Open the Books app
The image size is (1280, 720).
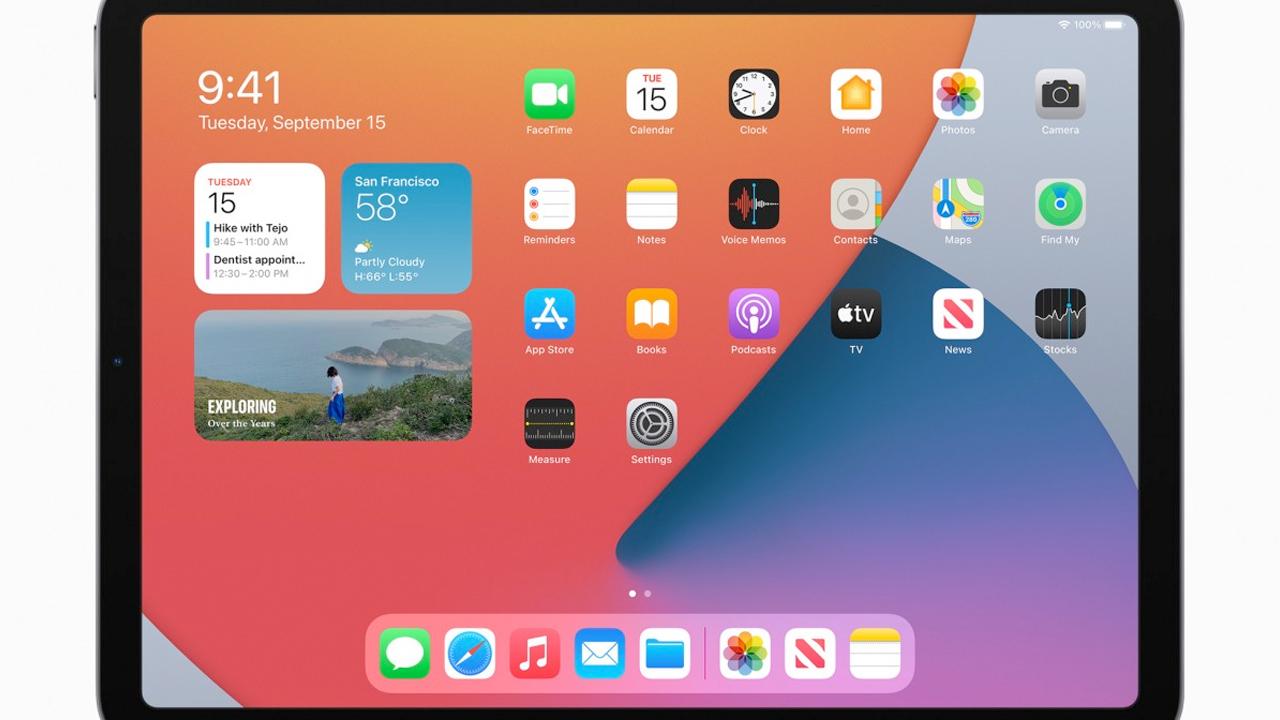tap(651, 314)
